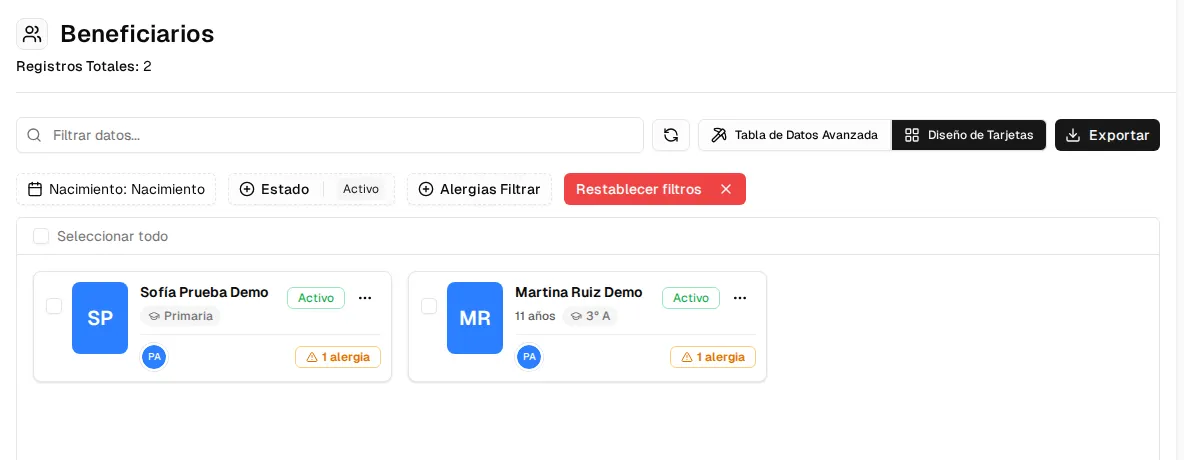Click the Primaria grade tag
Viewport: 1184px width, 460px height.
[180, 316]
